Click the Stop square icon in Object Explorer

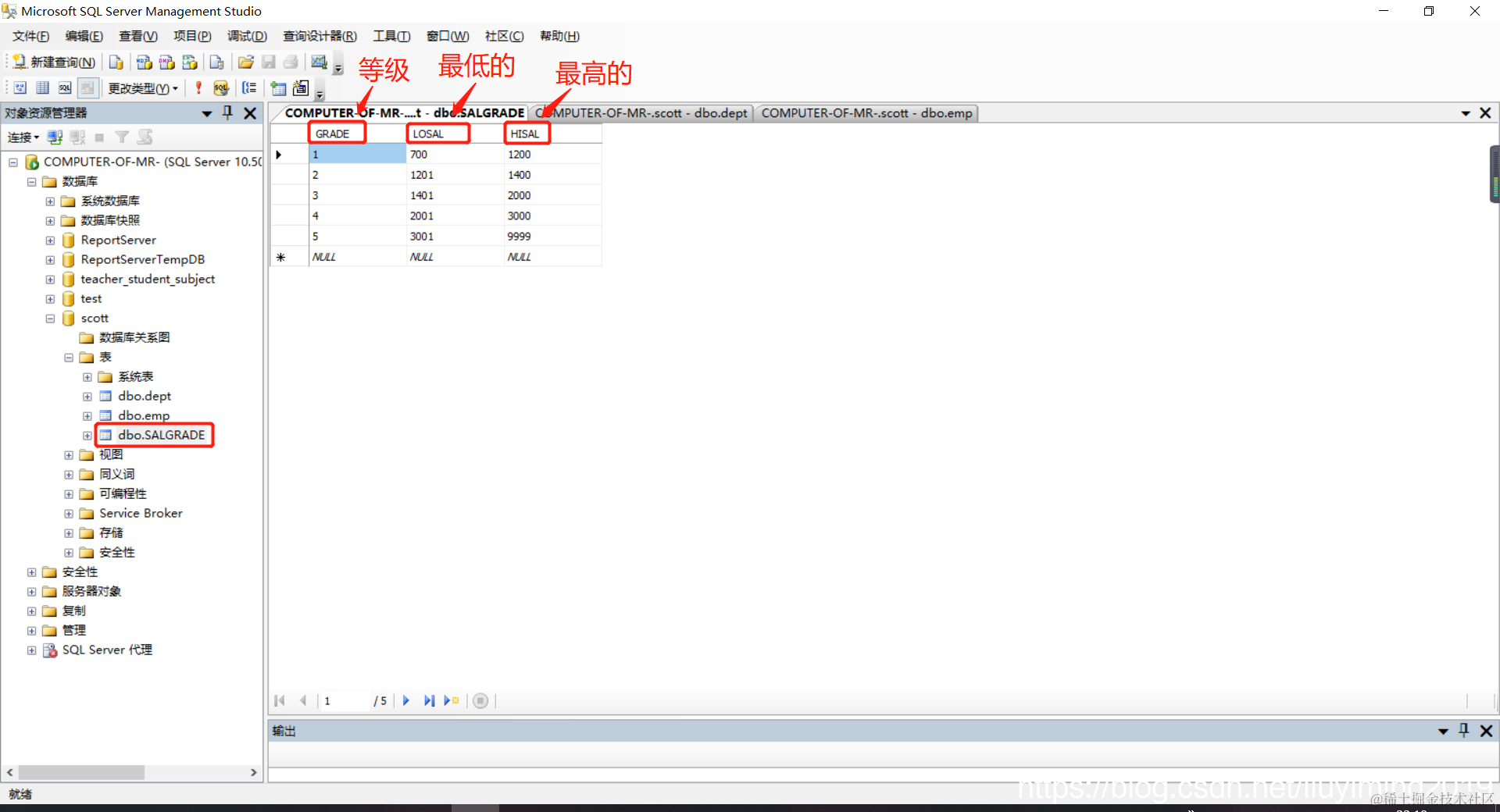pyautogui.click(x=99, y=137)
